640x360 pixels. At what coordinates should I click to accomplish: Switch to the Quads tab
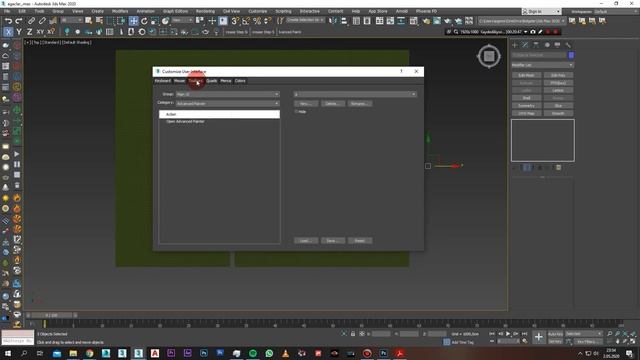pyautogui.click(x=211, y=81)
